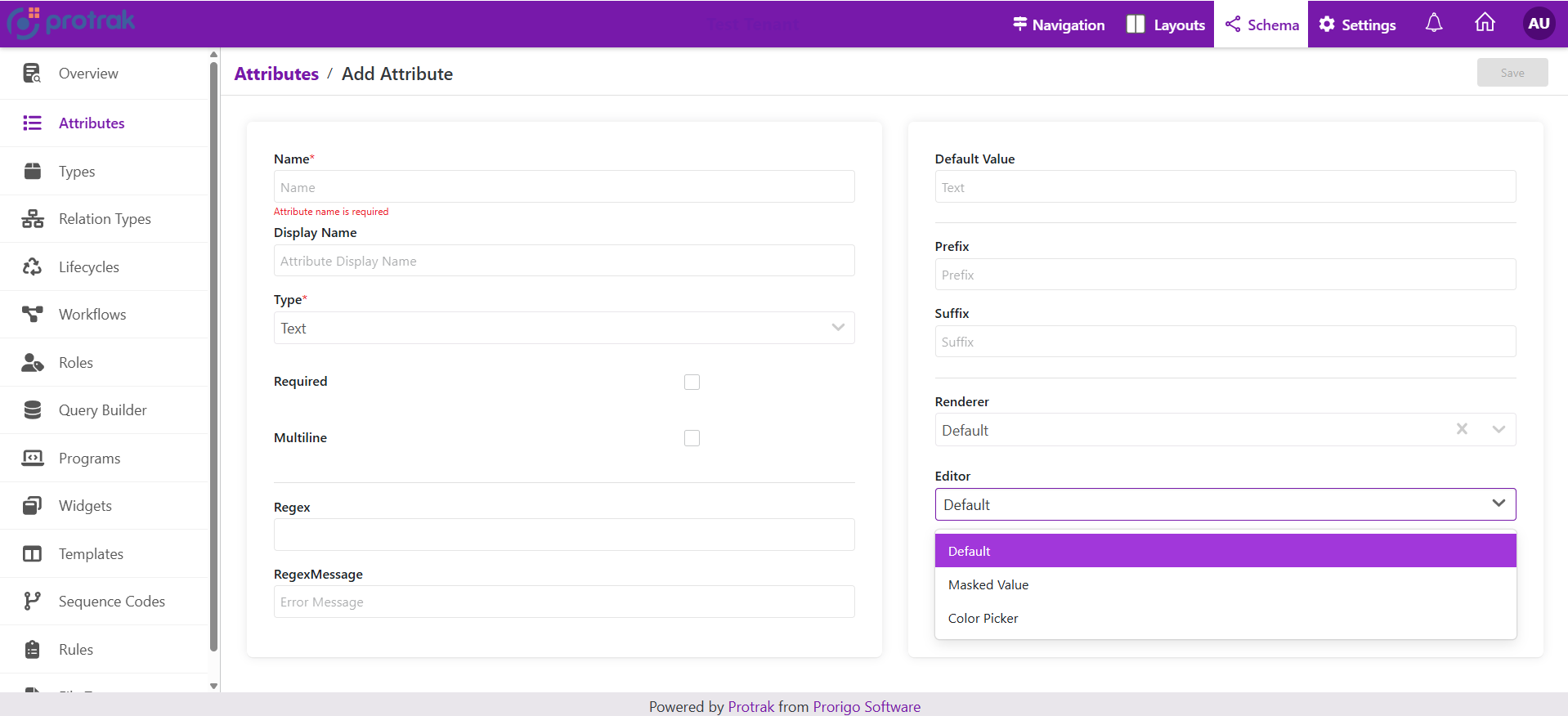The height and width of the screenshot is (716, 1568).
Task: Go to home via house icon
Action: click(x=1485, y=24)
